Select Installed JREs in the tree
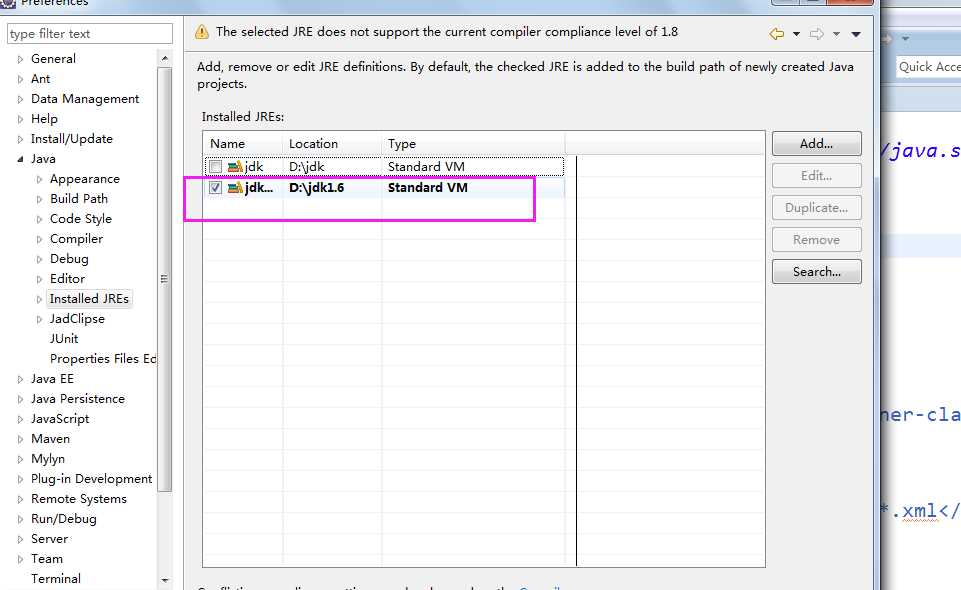 tap(89, 299)
